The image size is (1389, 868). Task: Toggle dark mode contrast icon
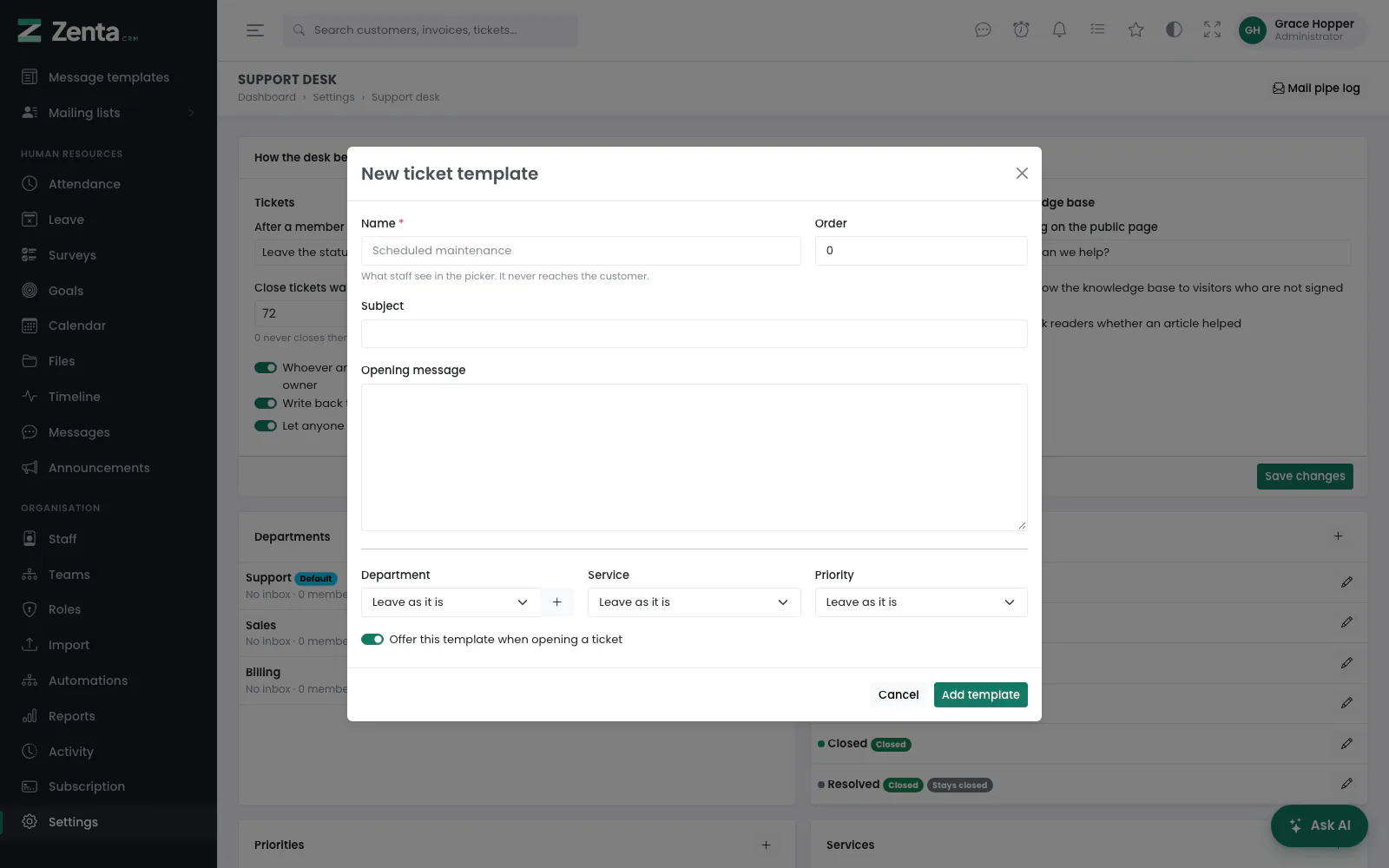point(1174,30)
